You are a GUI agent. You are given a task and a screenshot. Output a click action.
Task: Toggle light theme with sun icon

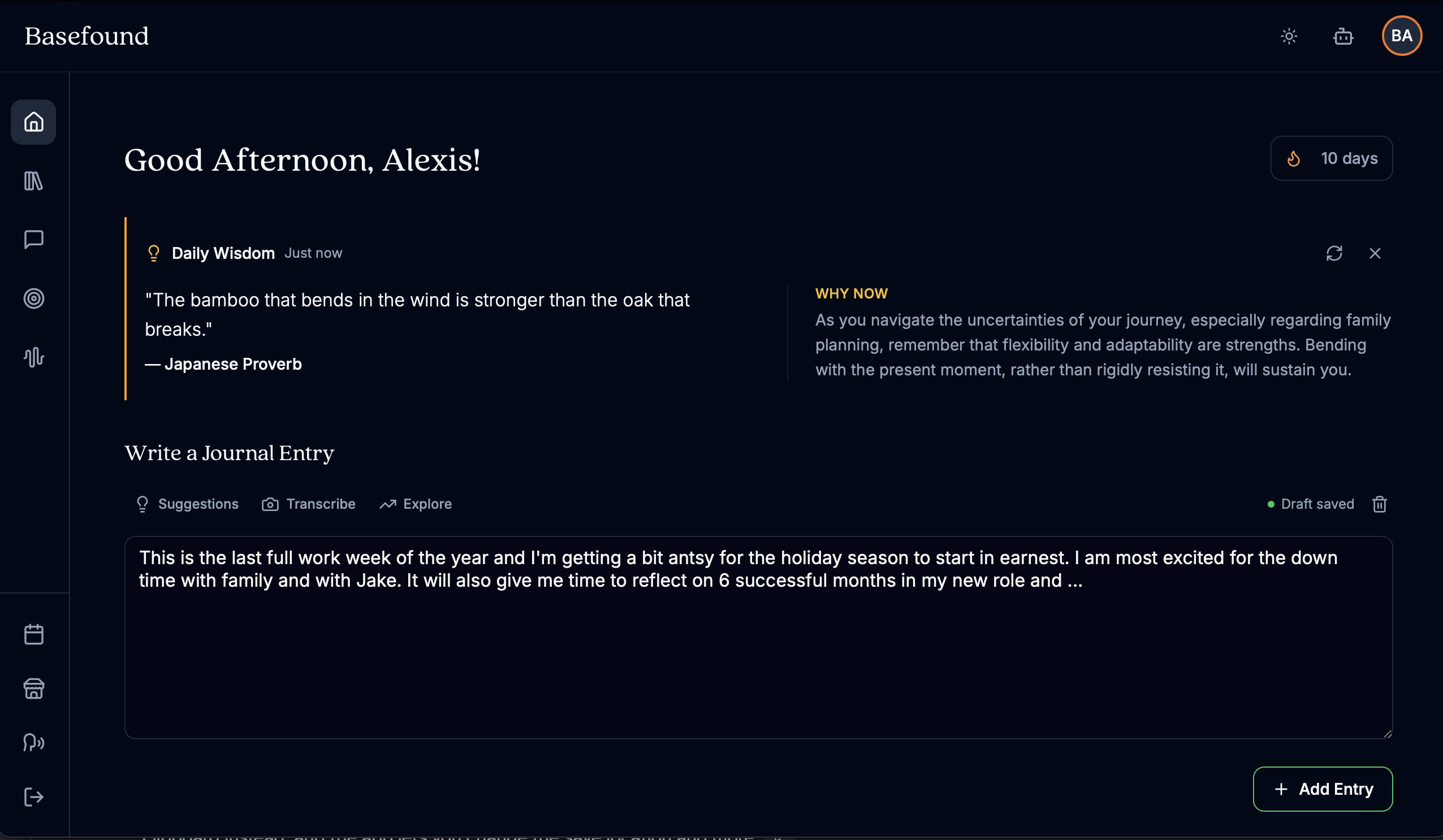[1289, 37]
